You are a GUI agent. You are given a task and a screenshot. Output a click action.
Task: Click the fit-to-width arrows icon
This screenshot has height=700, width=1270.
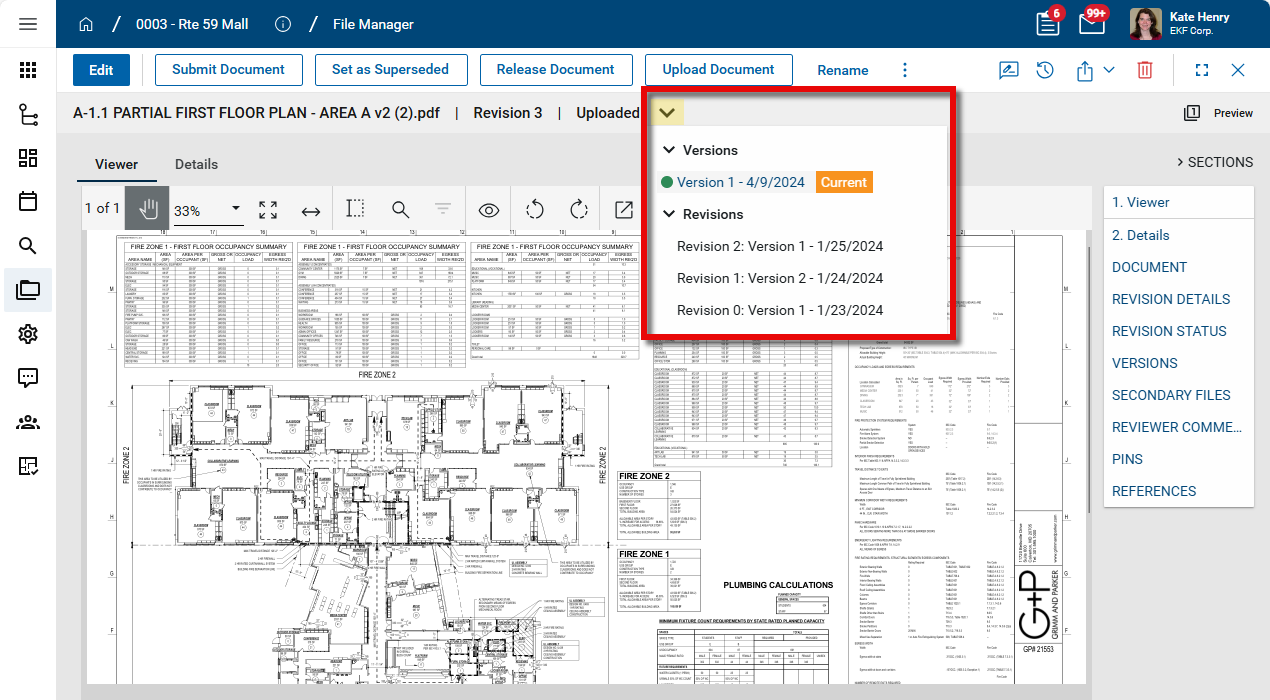[311, 210]
